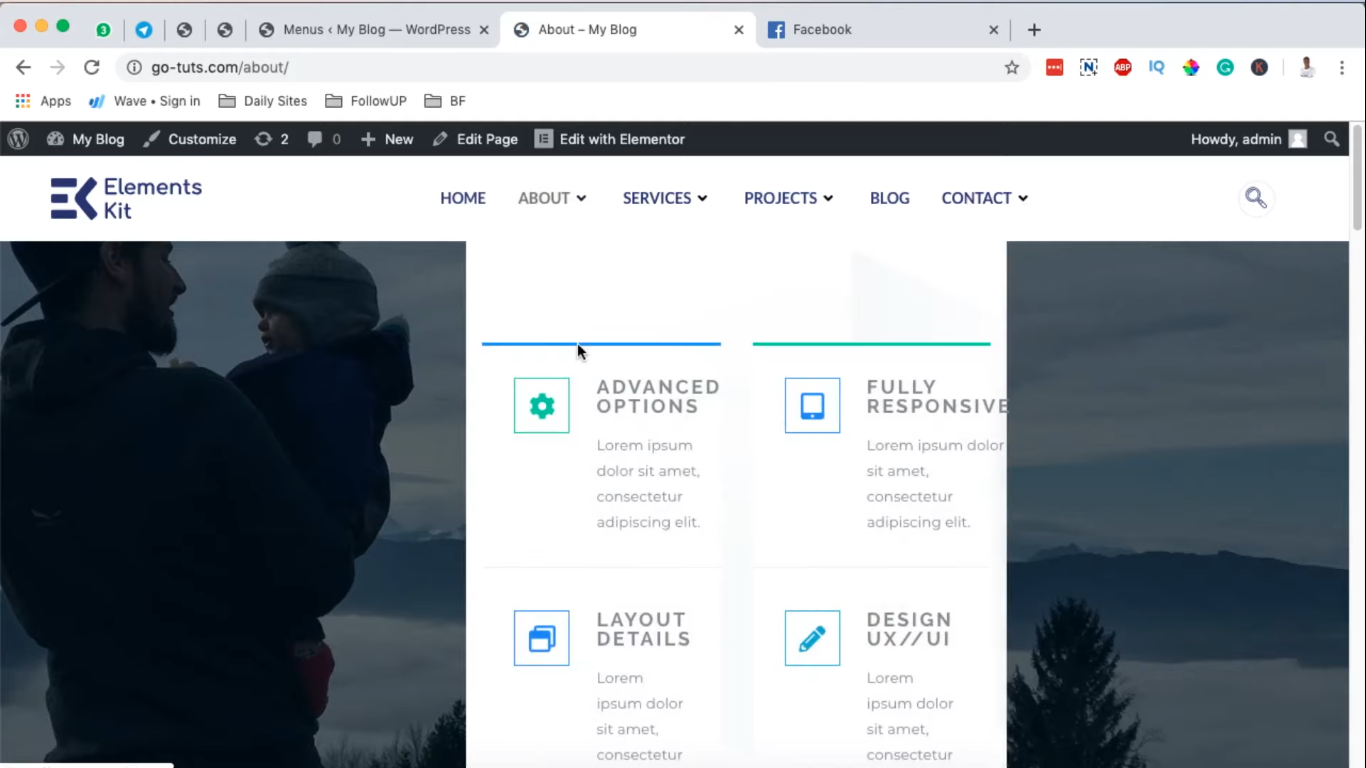
Task: Reload the current page
Action: [x=92, y=67]
